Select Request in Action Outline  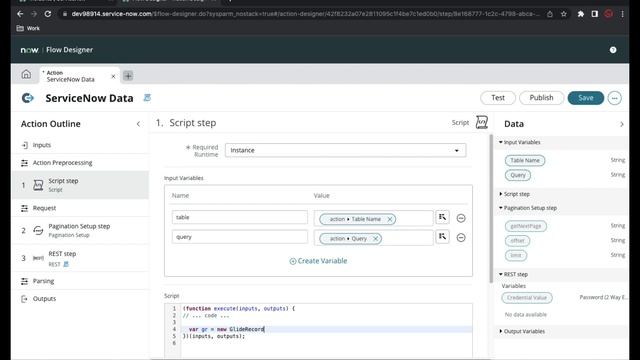click(x=81, y=208)
